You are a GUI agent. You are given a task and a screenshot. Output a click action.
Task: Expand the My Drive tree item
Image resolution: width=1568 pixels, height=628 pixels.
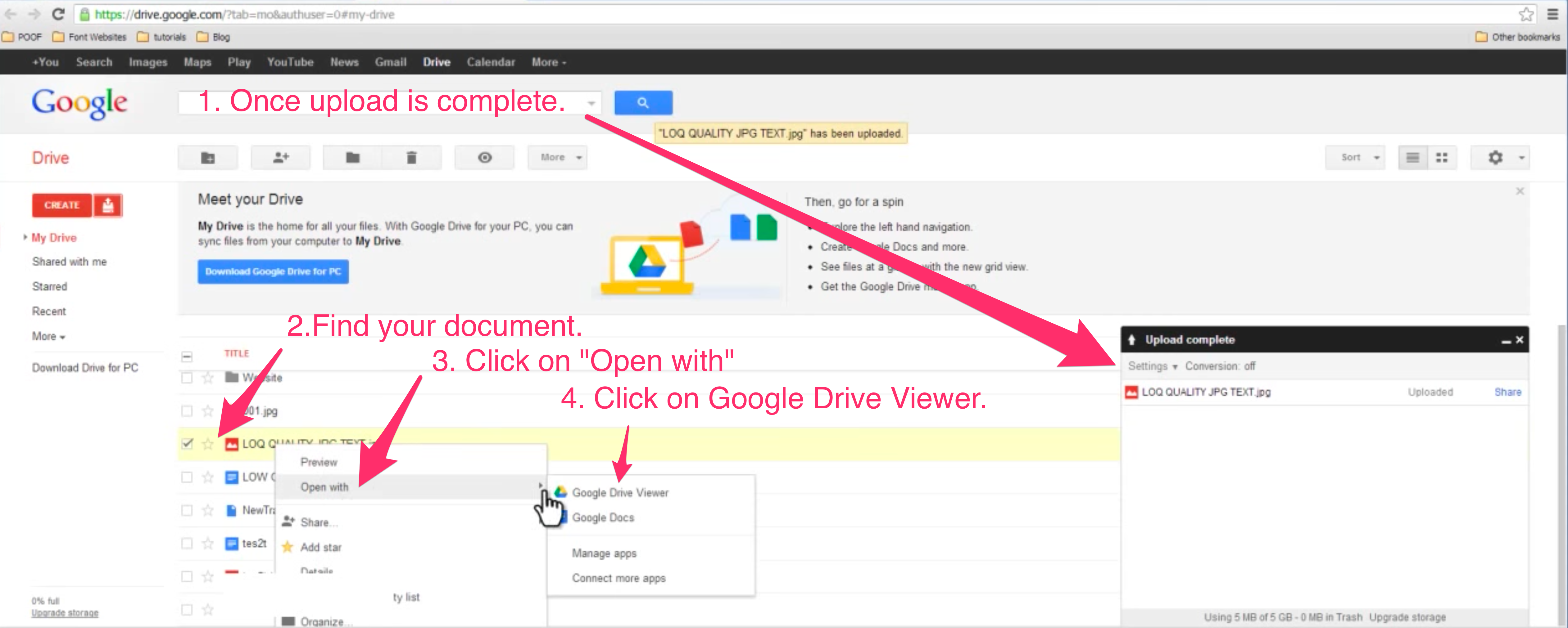click(25, 237)
